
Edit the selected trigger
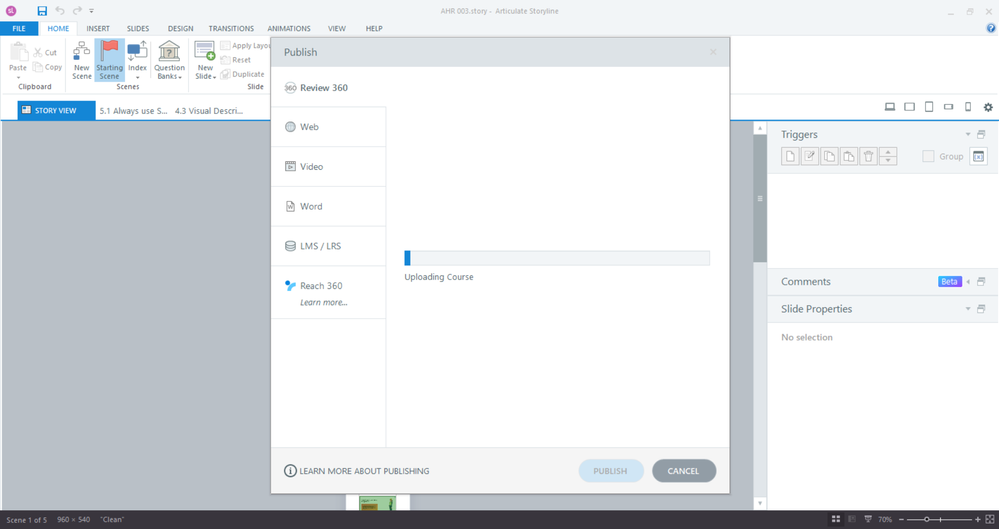[x=810, y=157]
